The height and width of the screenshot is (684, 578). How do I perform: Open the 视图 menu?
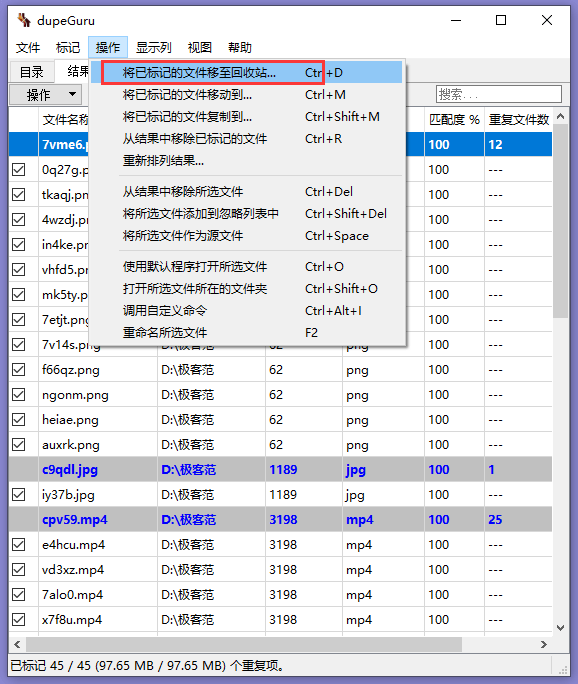tap(199, 47)
